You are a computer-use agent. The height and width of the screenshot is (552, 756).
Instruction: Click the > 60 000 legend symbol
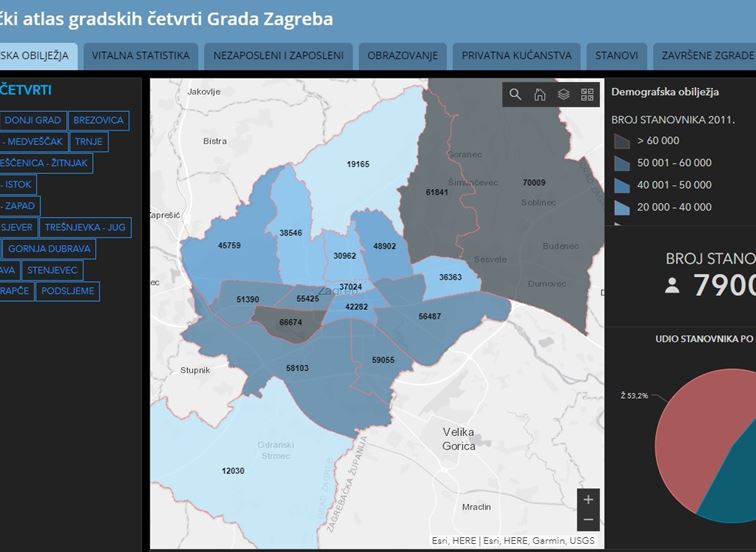[x=621, y=141]
